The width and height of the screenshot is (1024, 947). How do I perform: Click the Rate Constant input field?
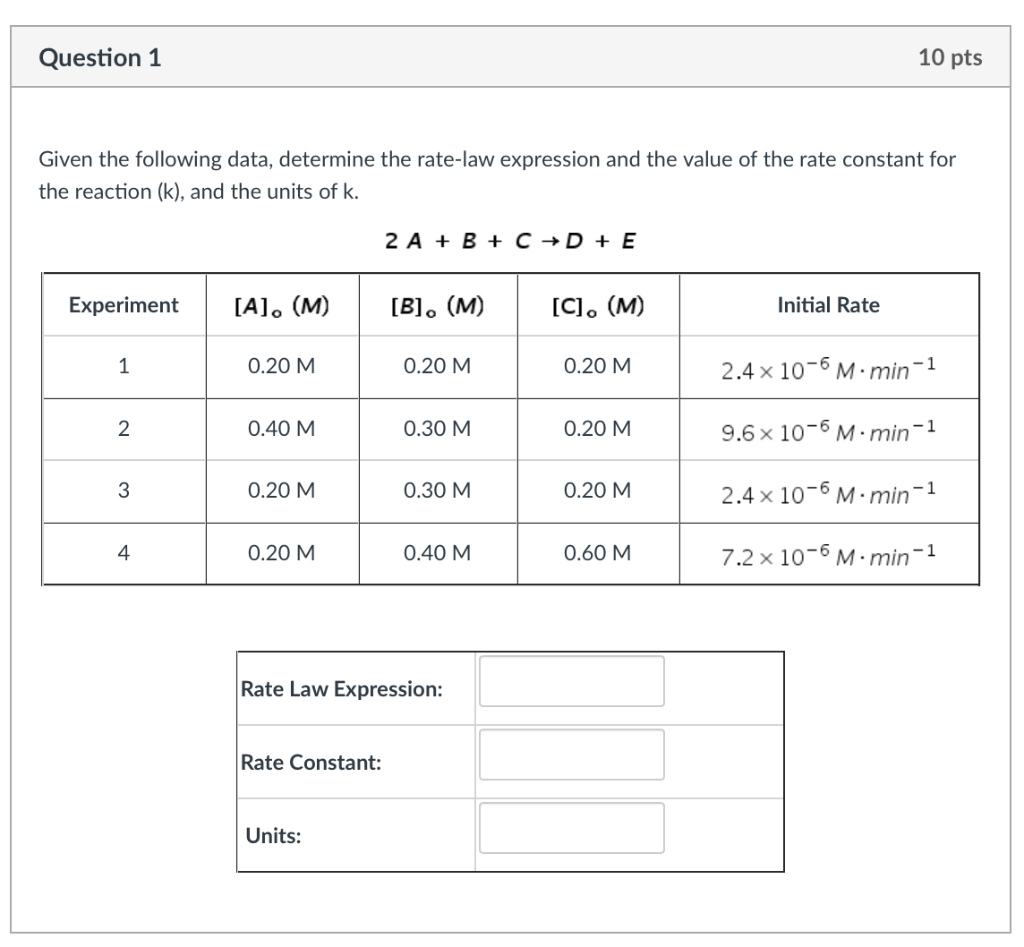click(571, 754)
